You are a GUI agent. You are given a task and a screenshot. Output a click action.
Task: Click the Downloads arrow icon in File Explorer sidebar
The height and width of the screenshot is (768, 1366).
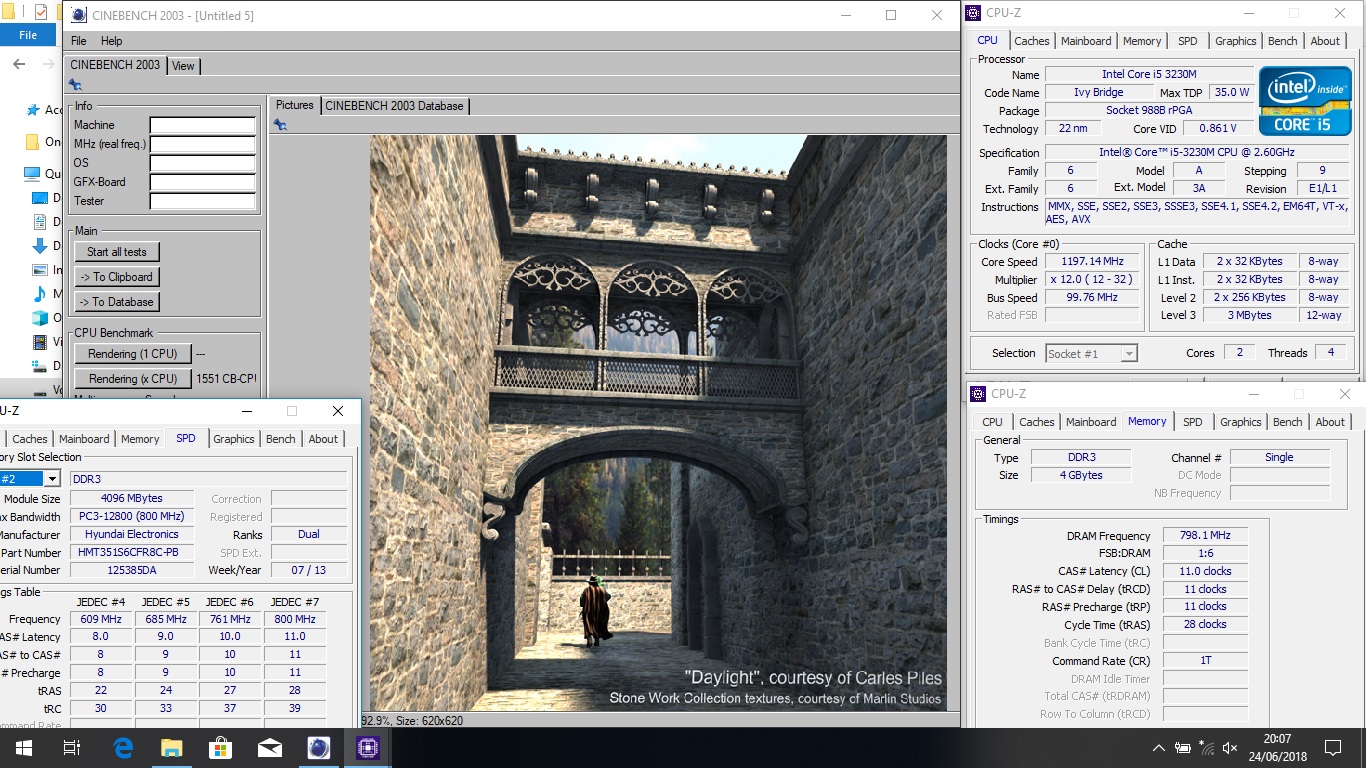(40, 246)
